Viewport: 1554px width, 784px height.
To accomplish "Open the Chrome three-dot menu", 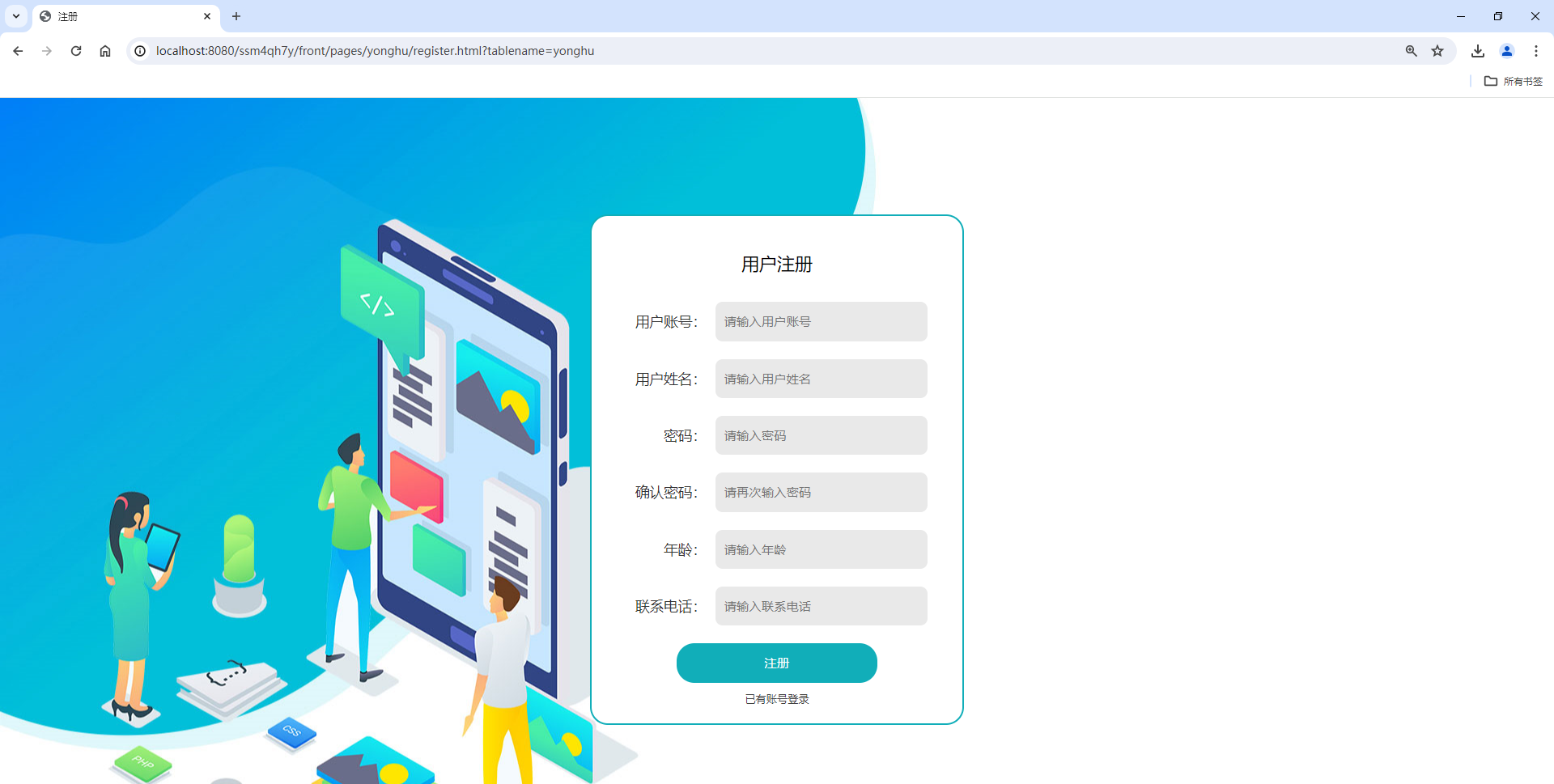I will (x=1536, y=50).
